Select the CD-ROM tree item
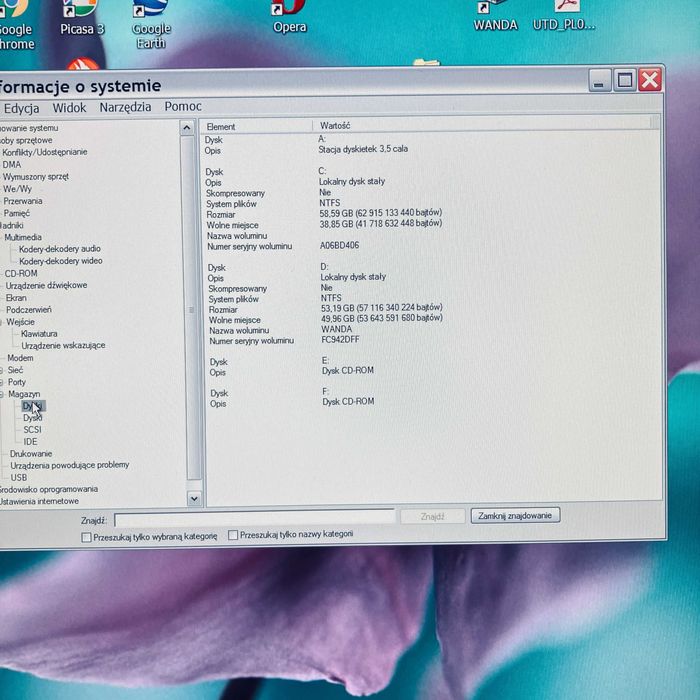Image resolution: width=700 pixels, height=700 pixels. pyautogui.click(x=21, y=273)
